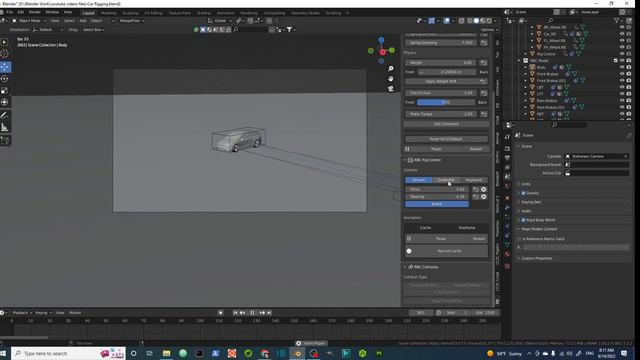Open the File menu
The image size is (640, 360).
point(10,13)
